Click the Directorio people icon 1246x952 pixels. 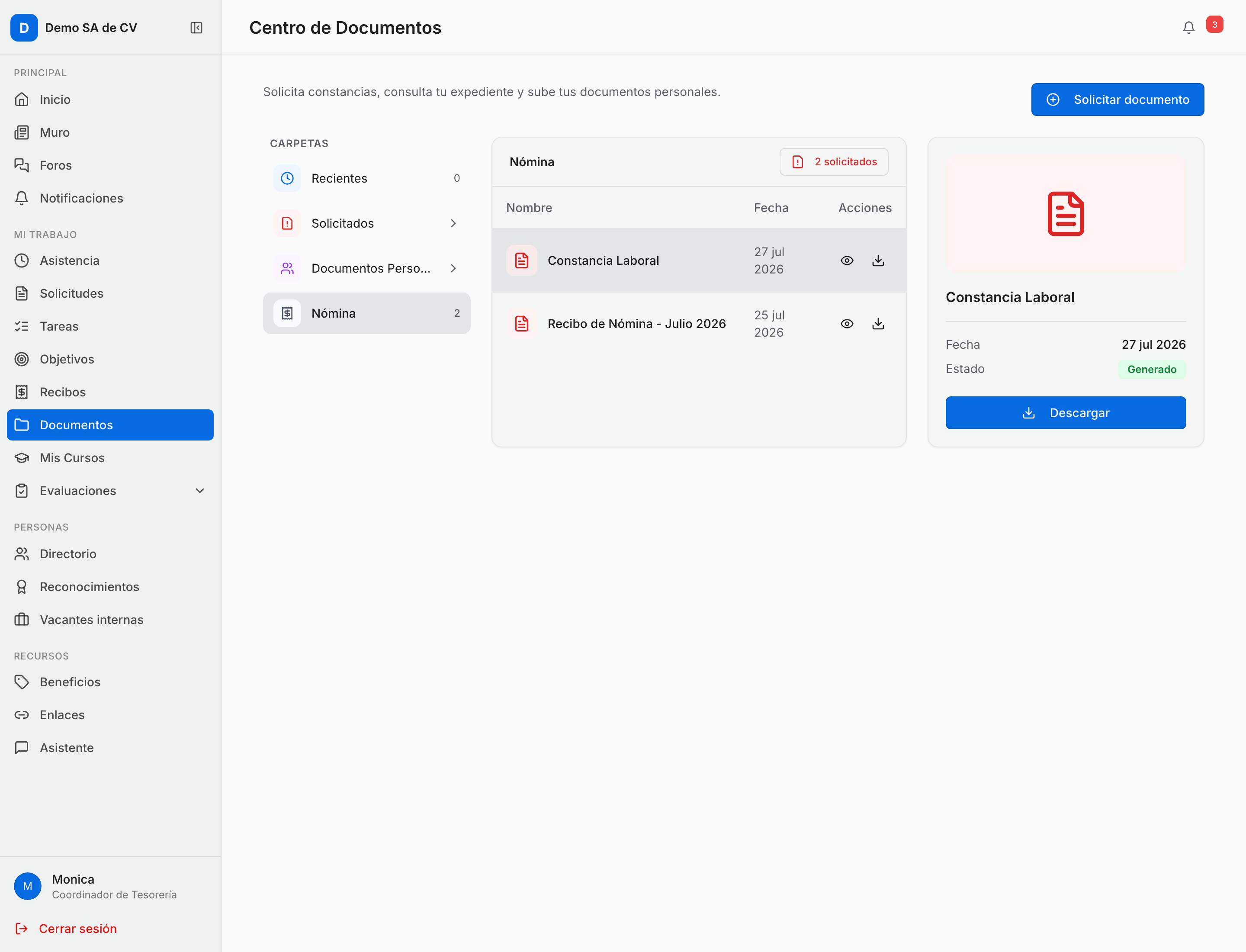(x=22, y=553)
